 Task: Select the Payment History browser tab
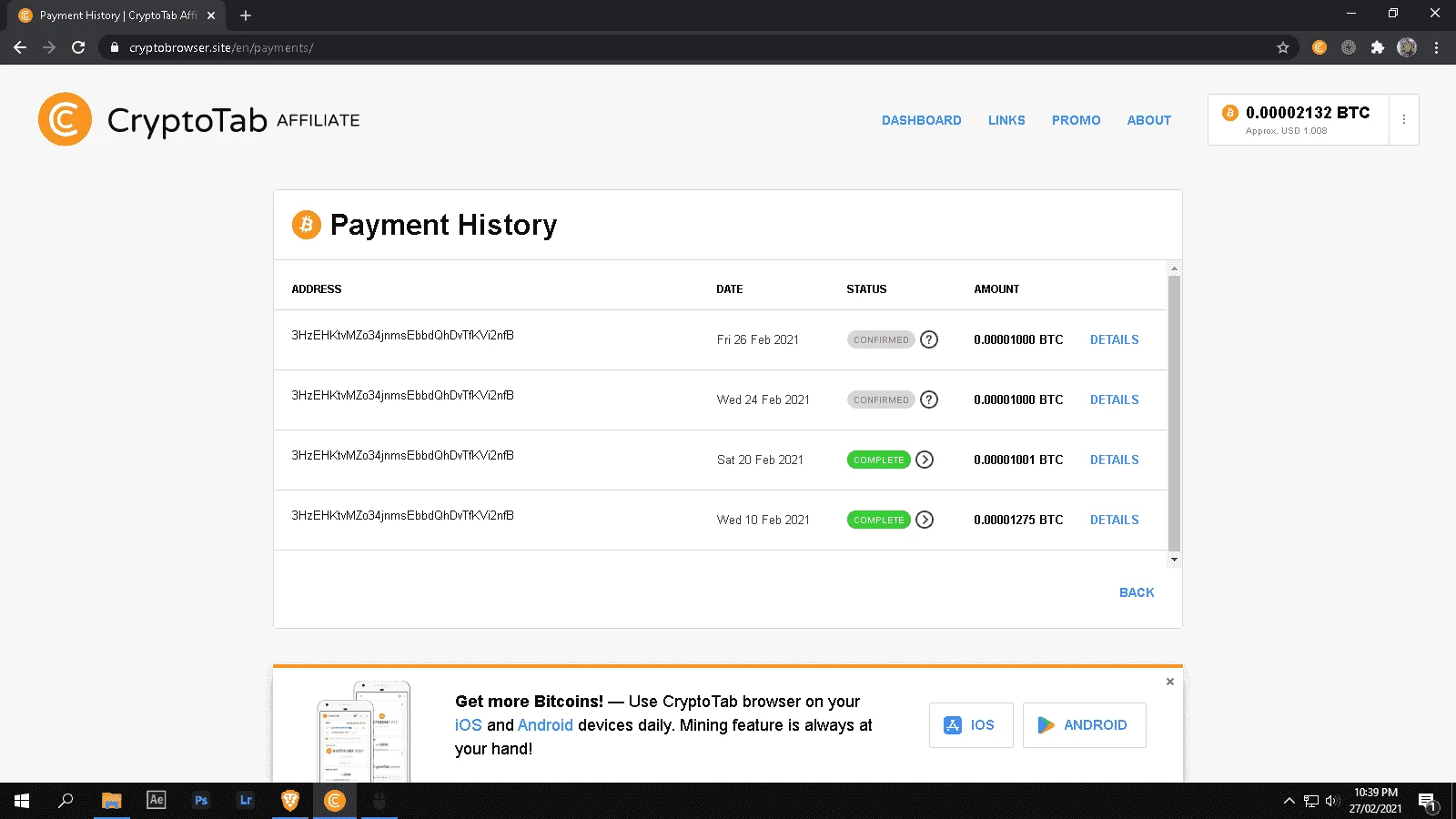click(x=117, y=15)
